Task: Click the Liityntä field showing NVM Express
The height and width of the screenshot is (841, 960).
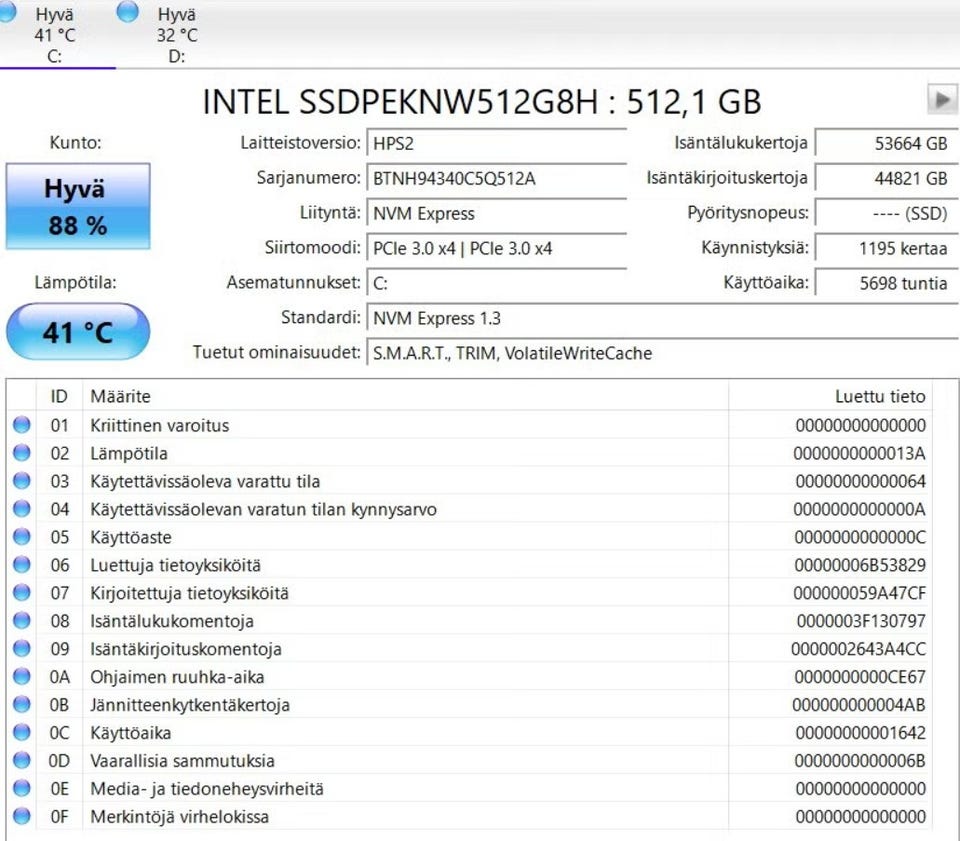Action: coord(497,213)
